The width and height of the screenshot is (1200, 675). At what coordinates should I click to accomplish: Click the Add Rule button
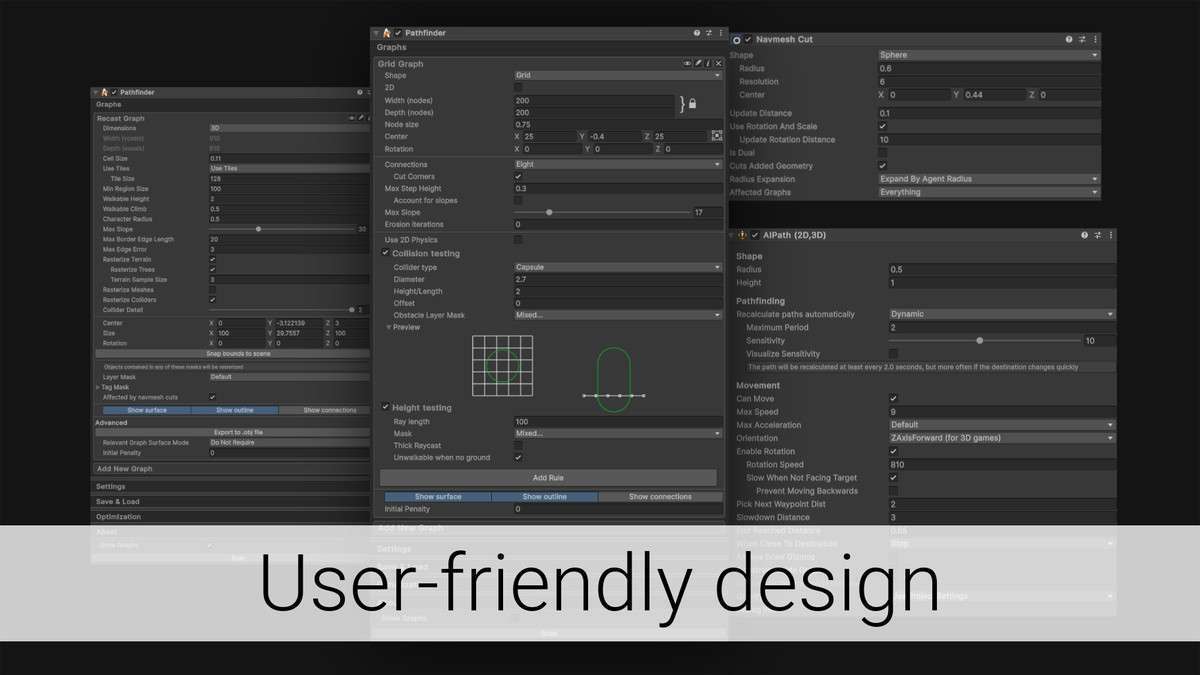coord(548,477)
